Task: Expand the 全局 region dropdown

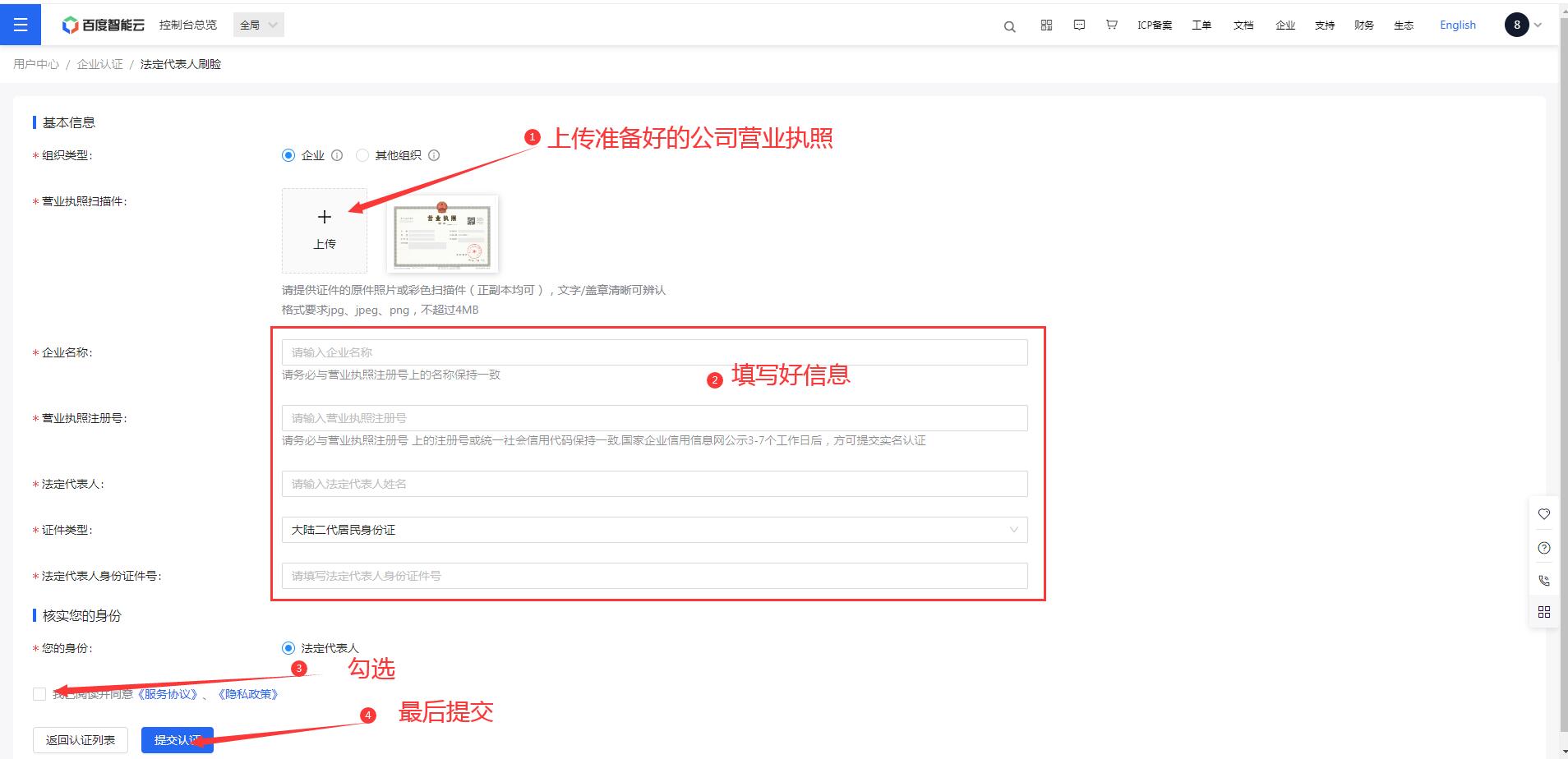Action: point(259,25)
